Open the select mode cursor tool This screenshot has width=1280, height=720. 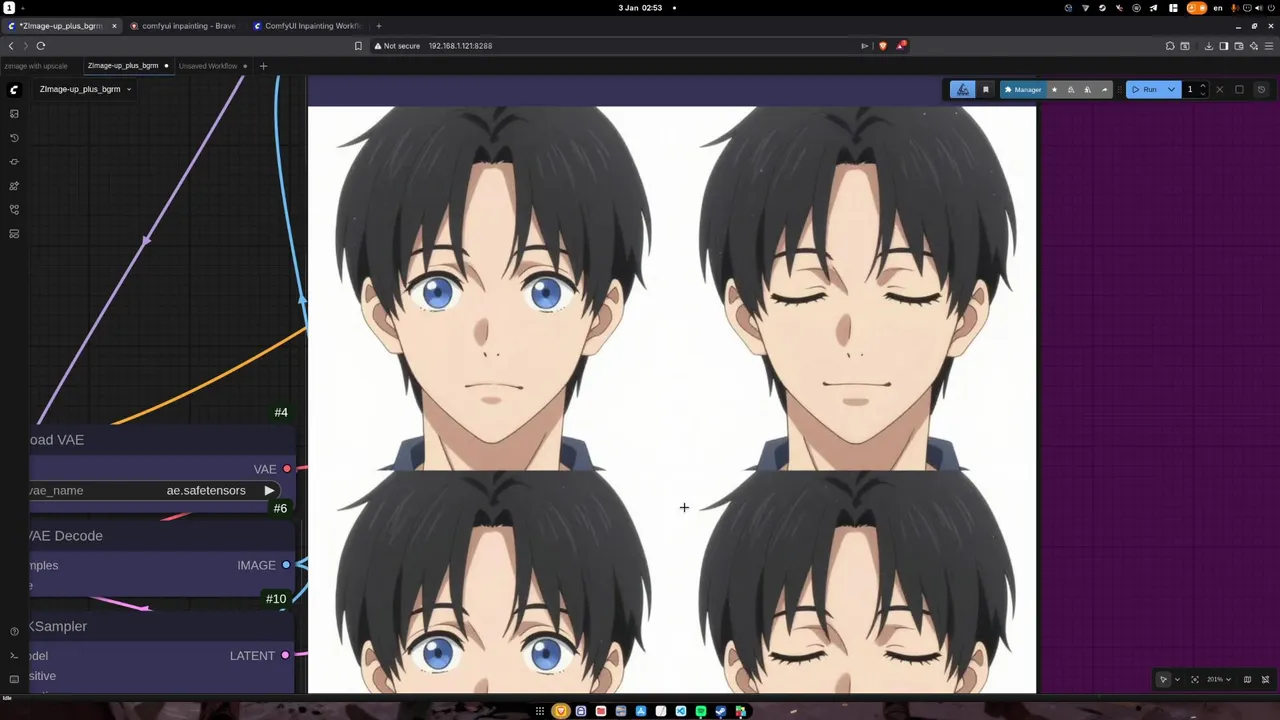click(x=1163, y=680)
